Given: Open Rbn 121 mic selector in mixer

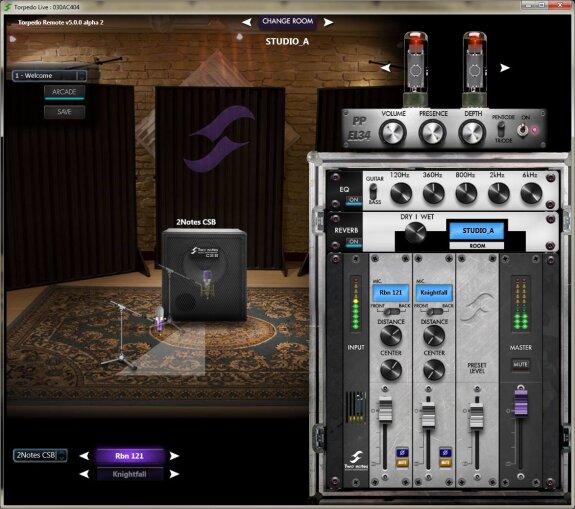Looking at the screenshot, I should (391, 293).
